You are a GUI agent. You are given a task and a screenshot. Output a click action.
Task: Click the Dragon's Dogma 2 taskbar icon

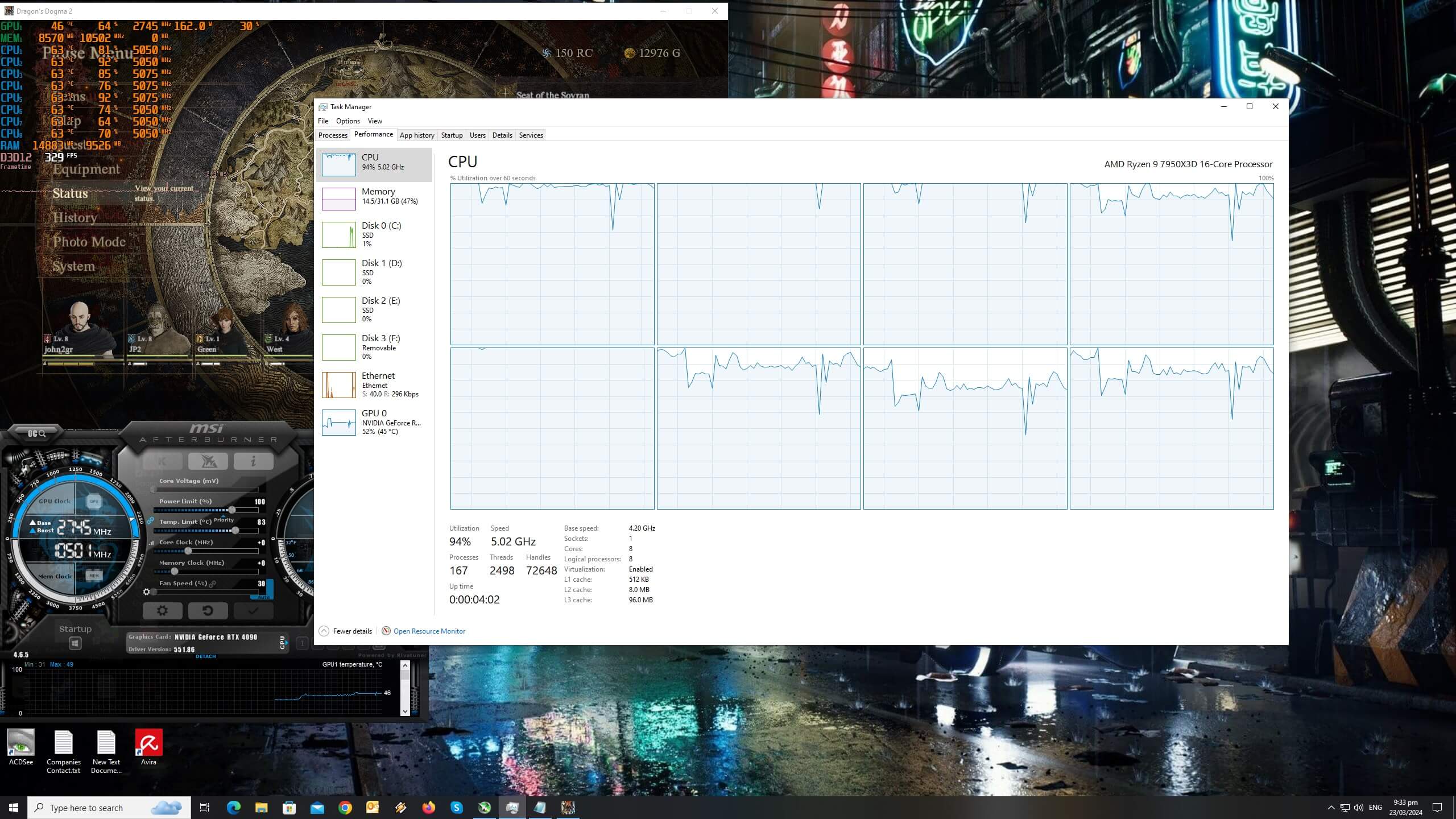tap(568, 808)
